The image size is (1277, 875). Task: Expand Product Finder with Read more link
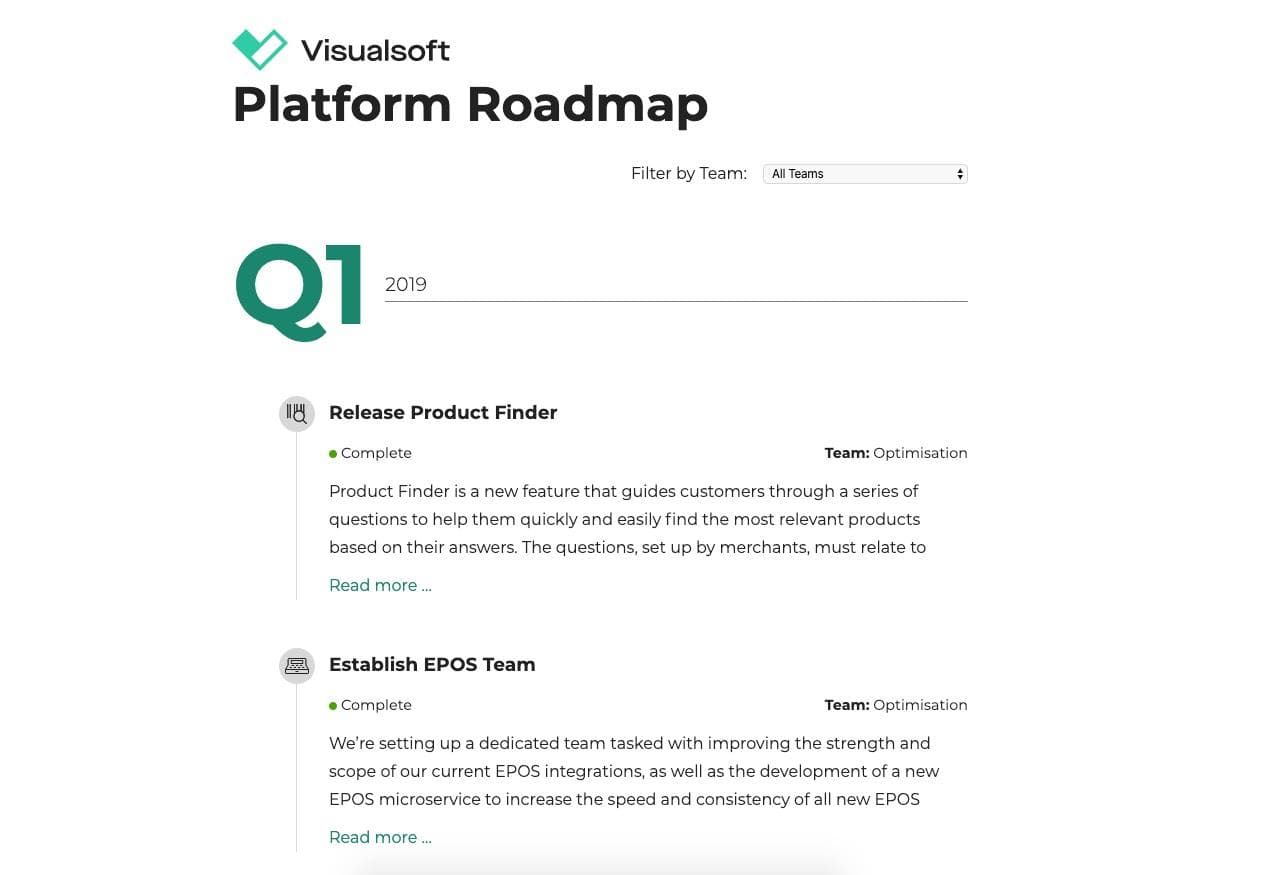click(380, 585)
